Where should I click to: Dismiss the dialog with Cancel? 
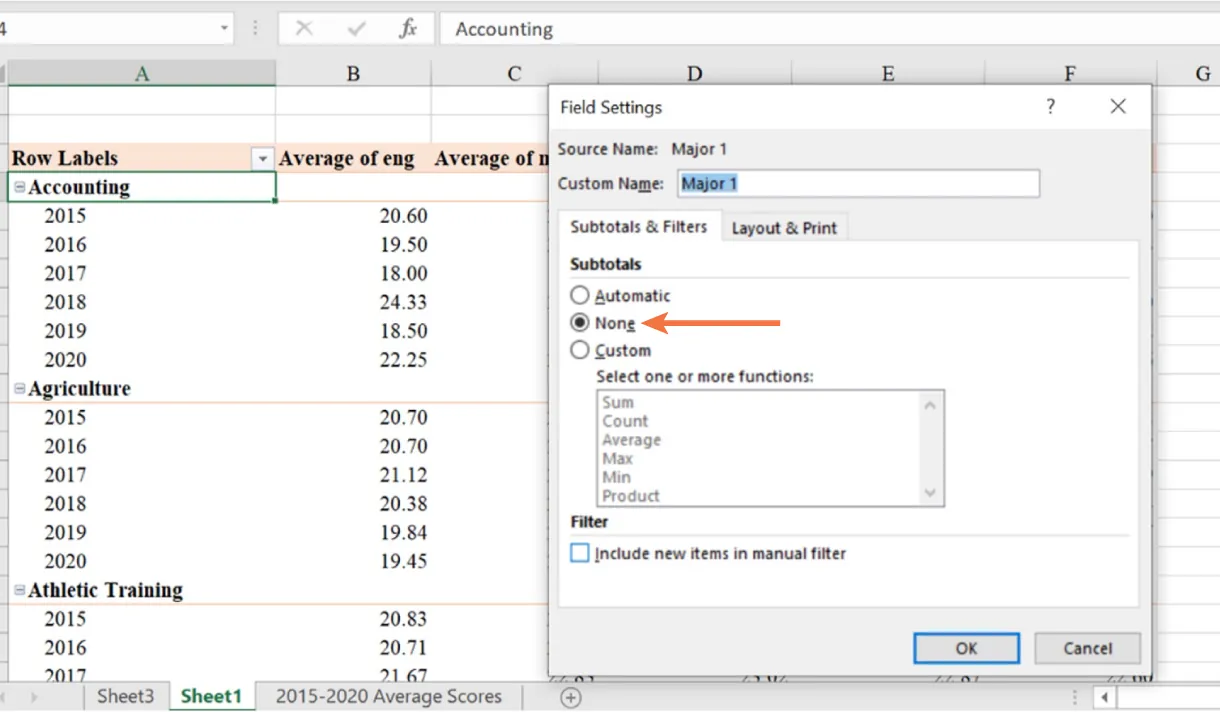[1087, 648]
